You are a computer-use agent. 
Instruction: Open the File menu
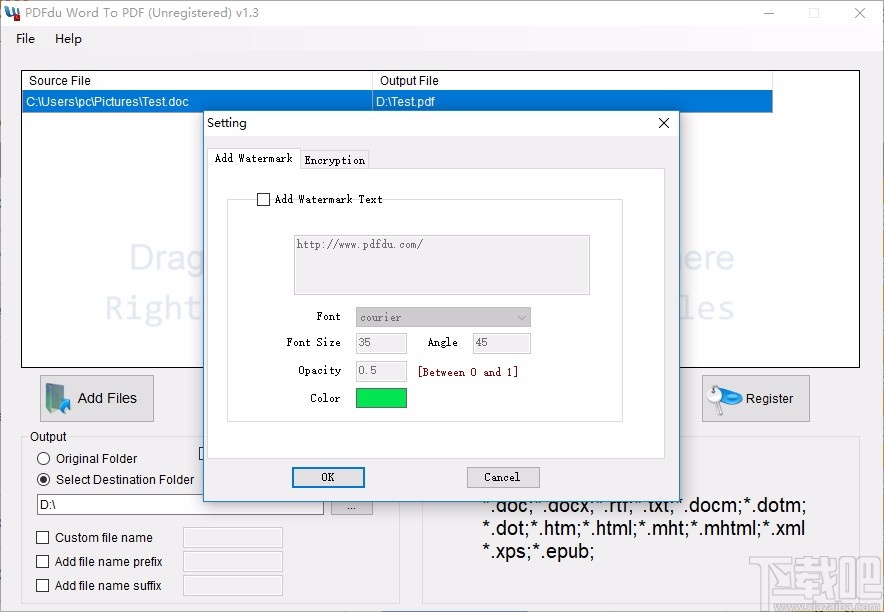[x=24, y=39]
